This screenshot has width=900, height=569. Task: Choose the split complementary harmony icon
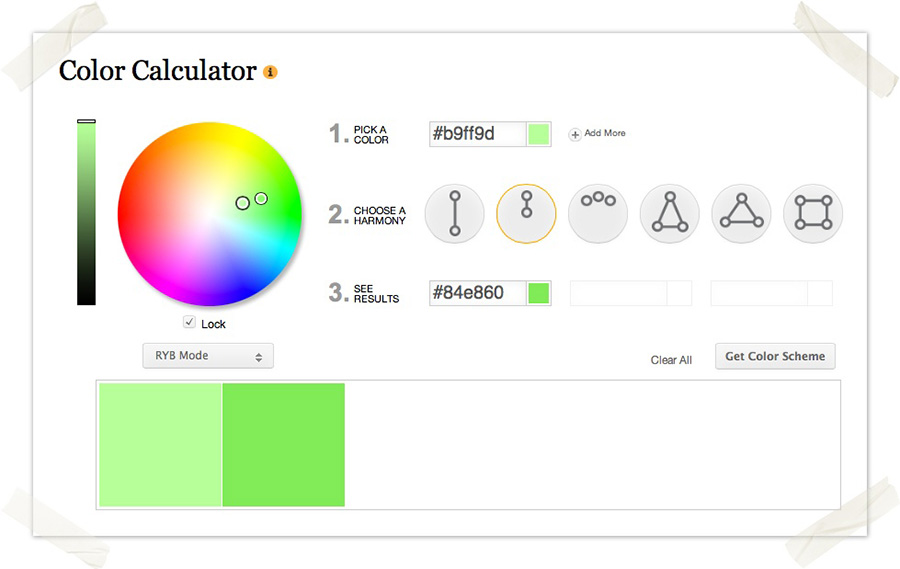[x=670, y=214]
